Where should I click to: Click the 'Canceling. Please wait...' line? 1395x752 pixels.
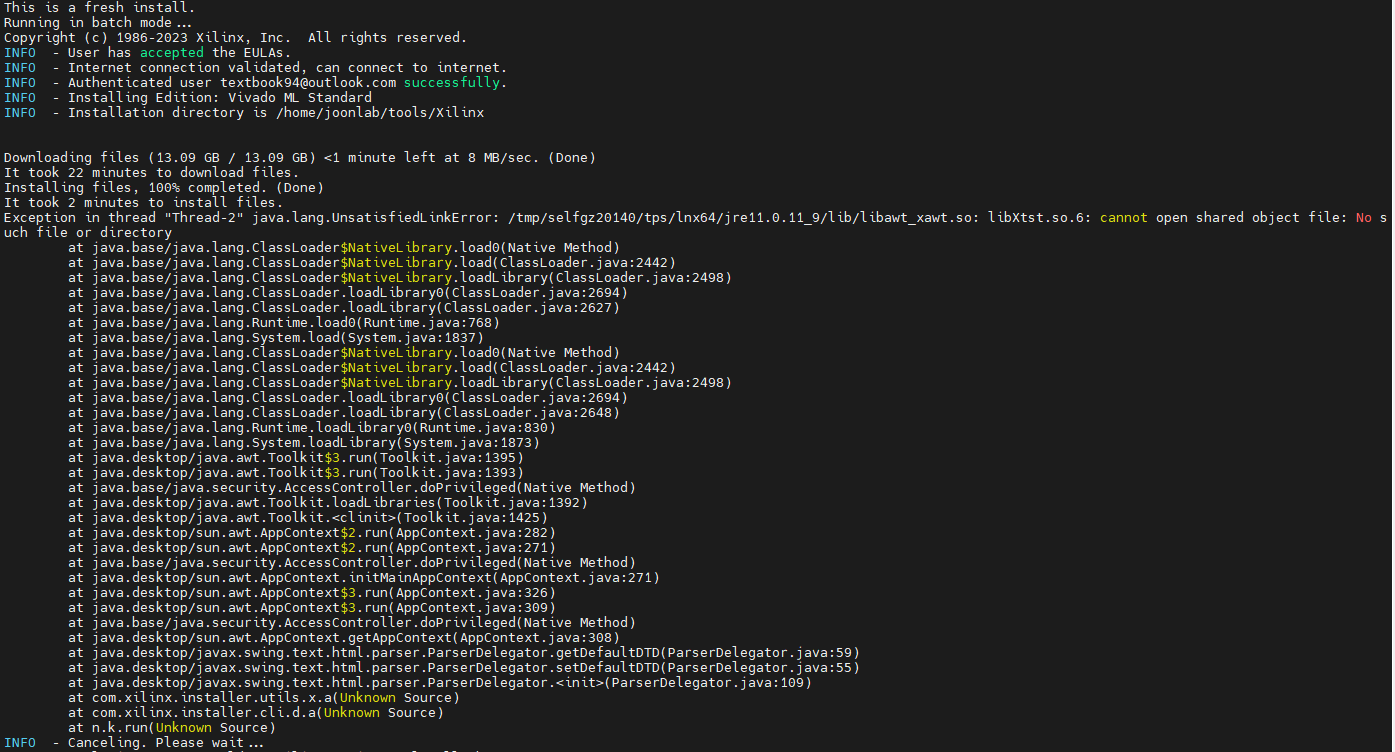point(134,743)
